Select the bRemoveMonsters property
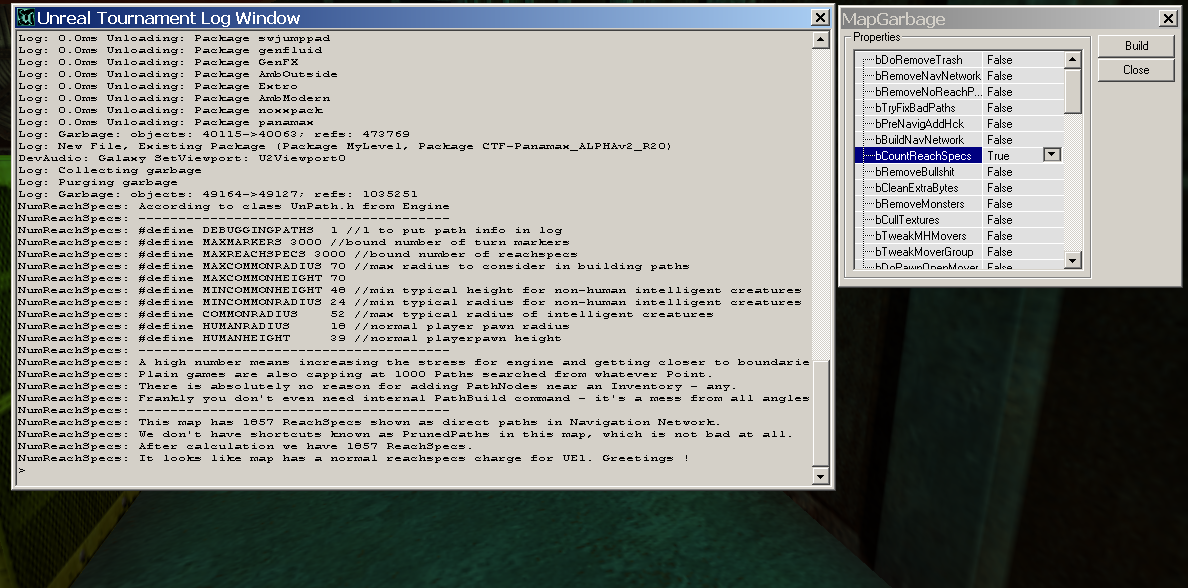Screen dimensions: 1188x588 click(x=920, y=204)
